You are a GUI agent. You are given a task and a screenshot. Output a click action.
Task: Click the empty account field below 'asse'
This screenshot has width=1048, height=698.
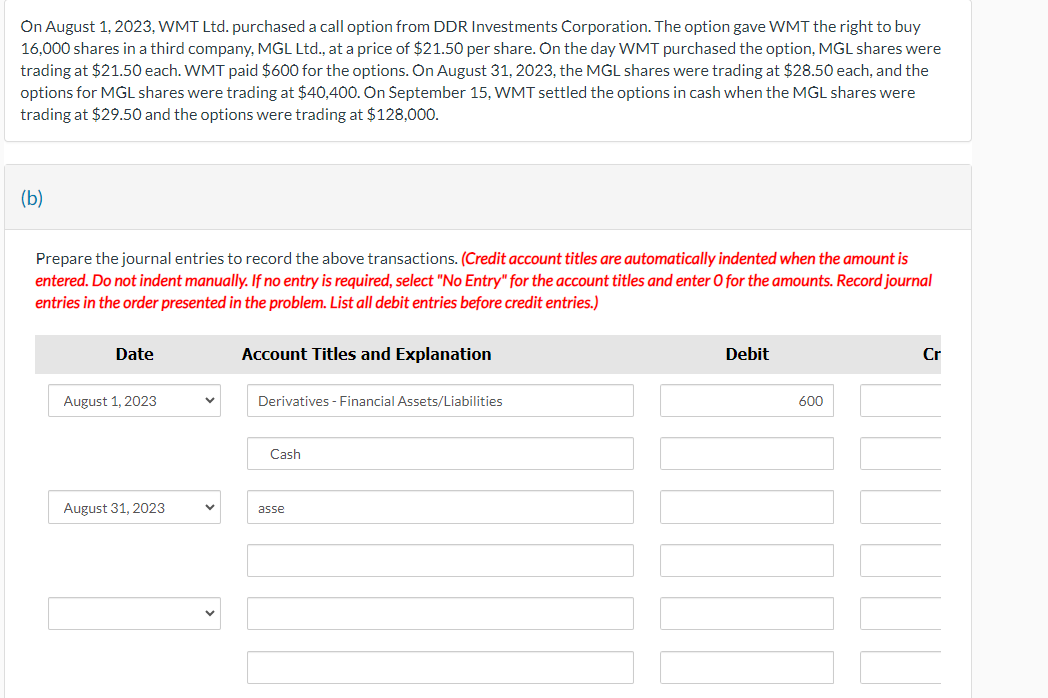(440, 560)
